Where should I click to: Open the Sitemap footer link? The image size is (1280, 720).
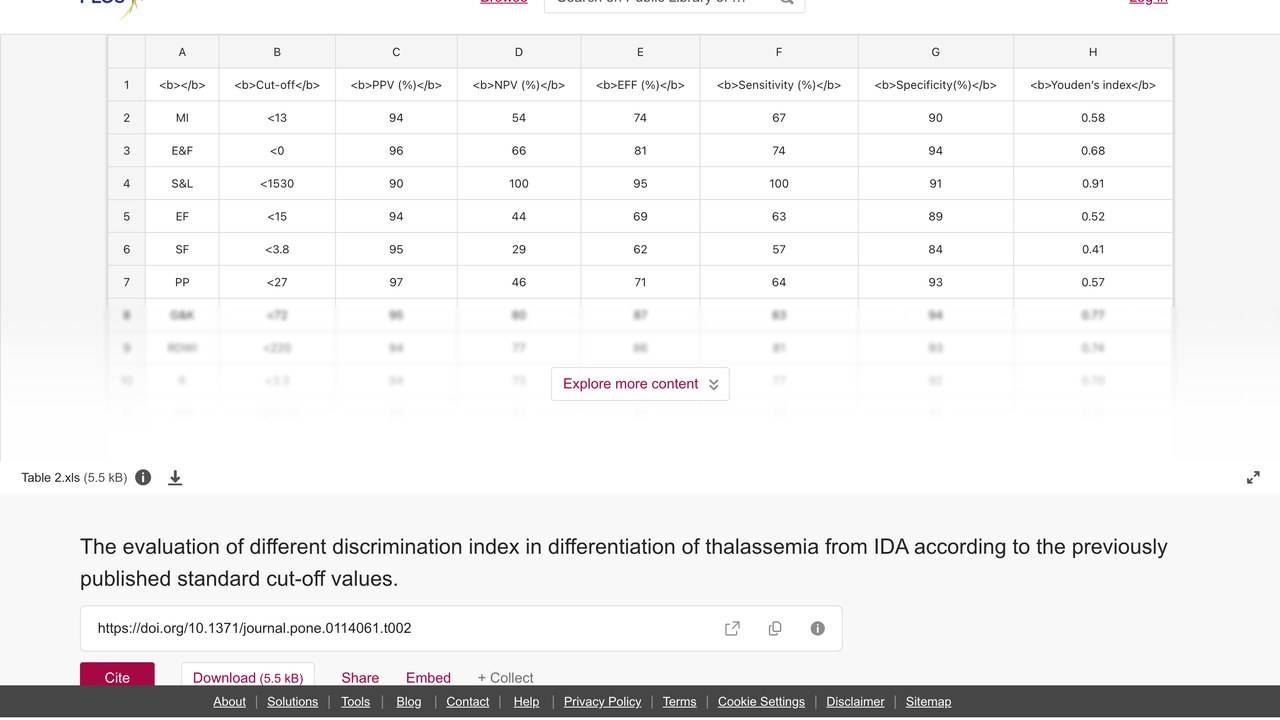point(928,702)
